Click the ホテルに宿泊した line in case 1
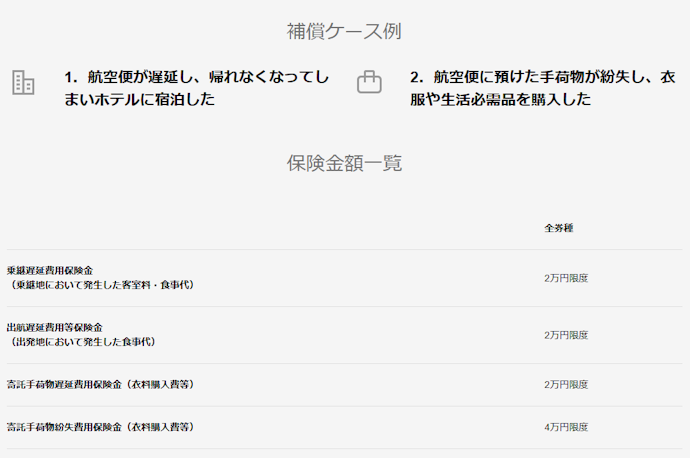This screenshot has height=458, width=690. tap(154, 99)
